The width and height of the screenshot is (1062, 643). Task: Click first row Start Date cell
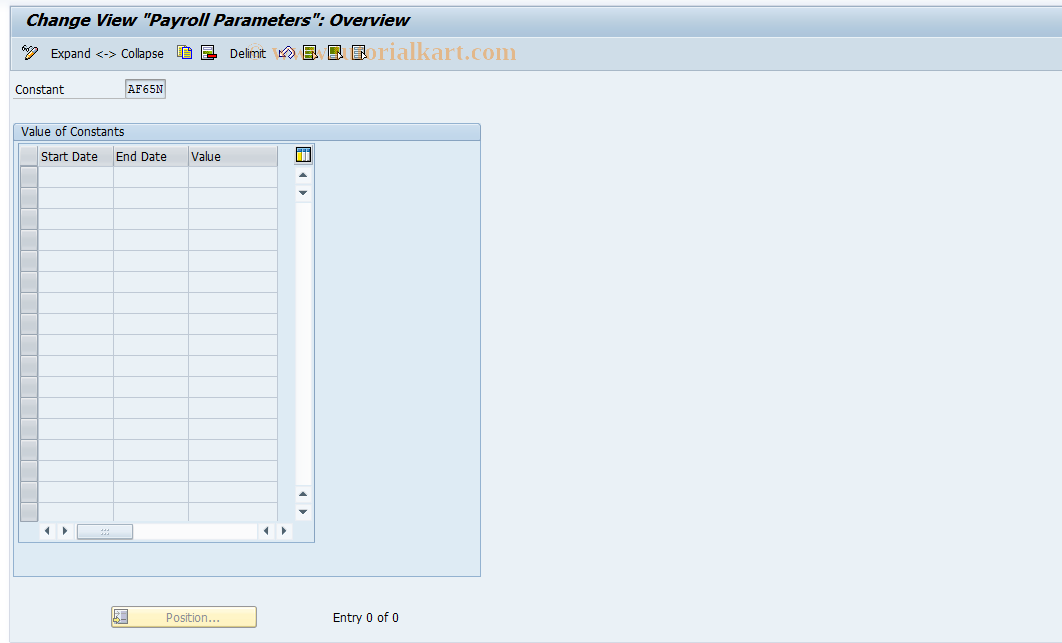coord(76,178)
